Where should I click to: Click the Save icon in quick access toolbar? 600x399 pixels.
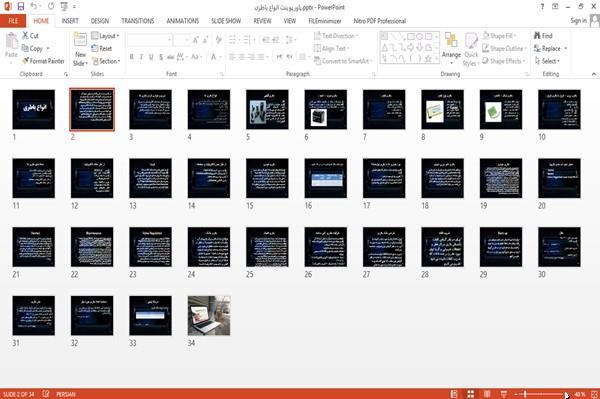pos(21,6)
